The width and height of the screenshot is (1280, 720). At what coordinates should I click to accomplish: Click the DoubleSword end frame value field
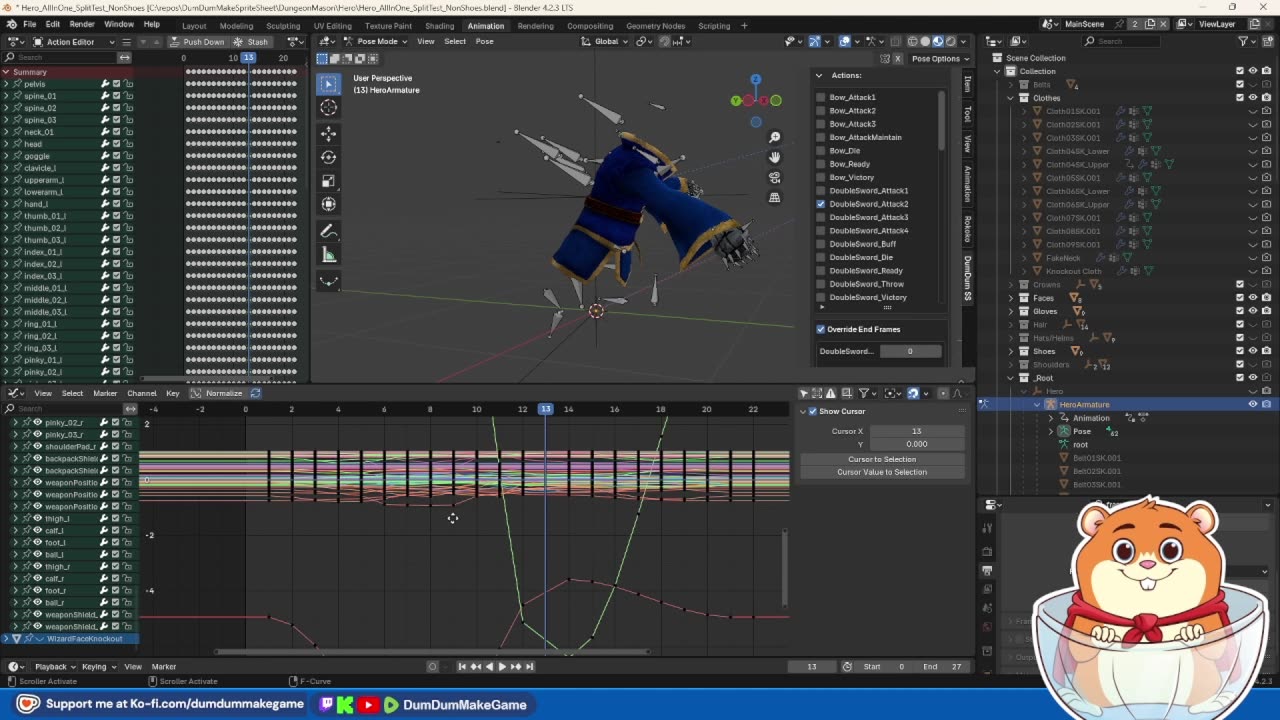tap(909, 351)
